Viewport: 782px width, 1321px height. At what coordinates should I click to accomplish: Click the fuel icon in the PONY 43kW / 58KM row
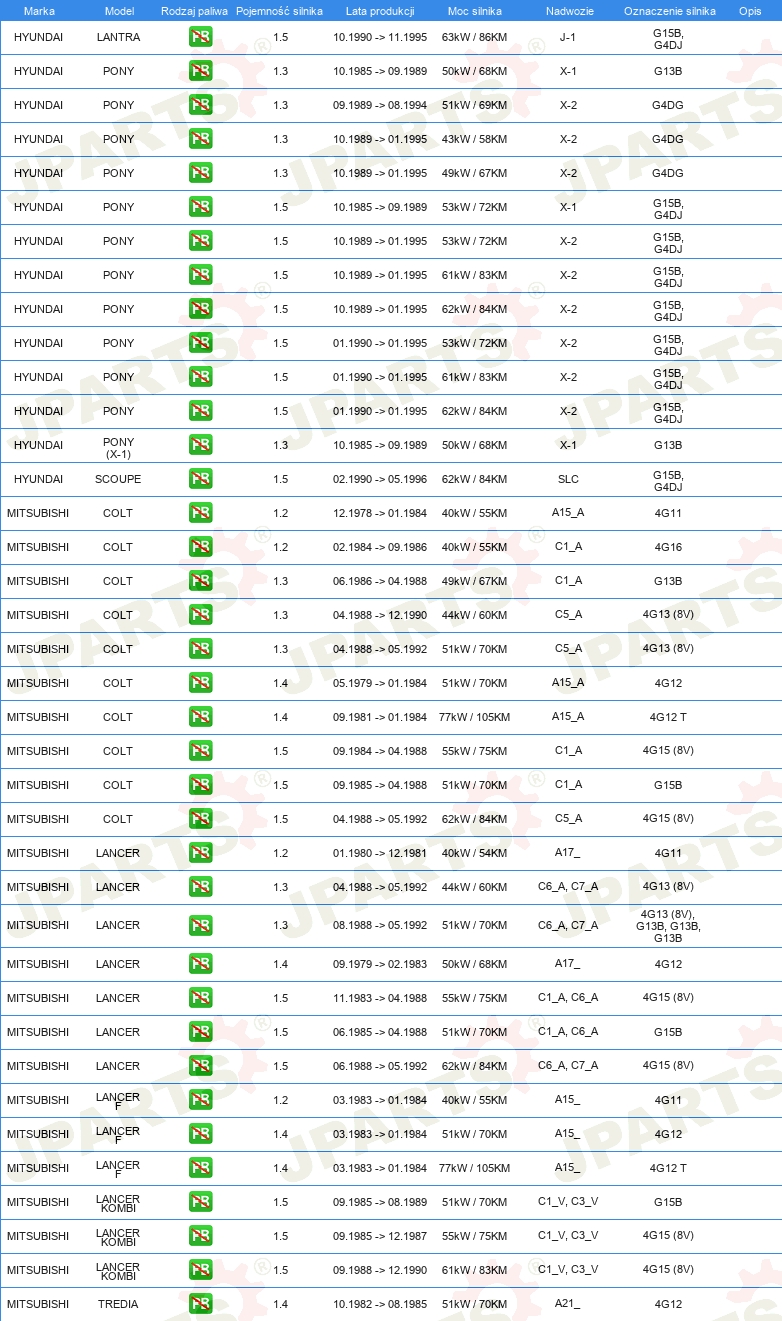201,139
